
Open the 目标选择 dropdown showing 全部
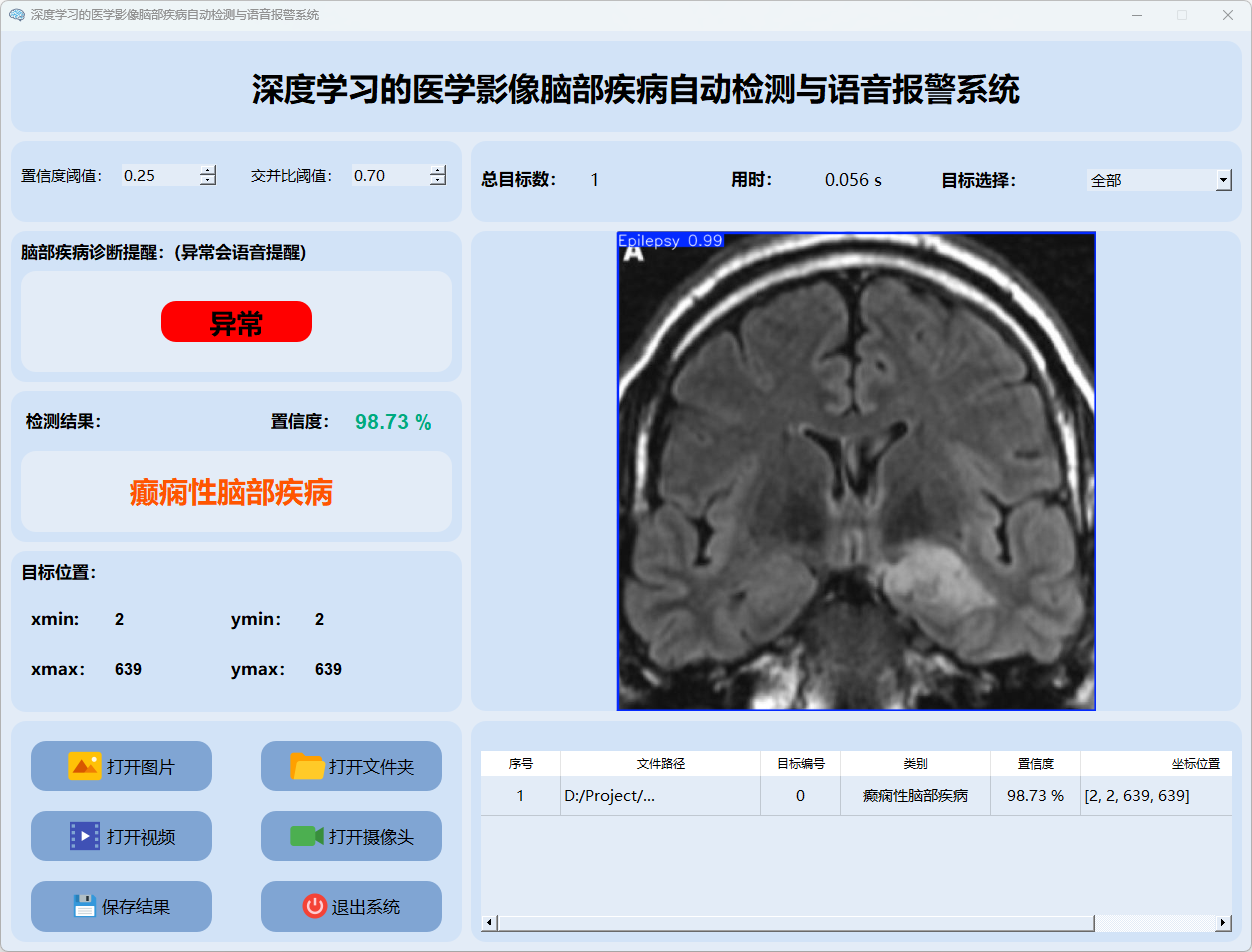click(x=1159, y=180)
